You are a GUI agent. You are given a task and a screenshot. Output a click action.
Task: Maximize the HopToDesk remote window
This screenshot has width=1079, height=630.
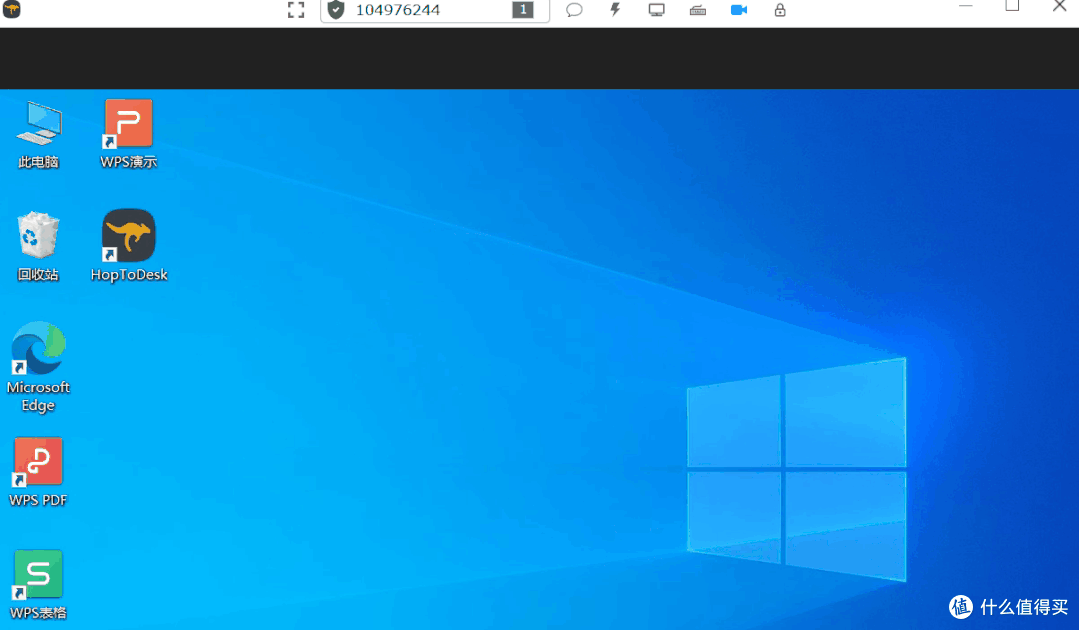point(1012,6)
